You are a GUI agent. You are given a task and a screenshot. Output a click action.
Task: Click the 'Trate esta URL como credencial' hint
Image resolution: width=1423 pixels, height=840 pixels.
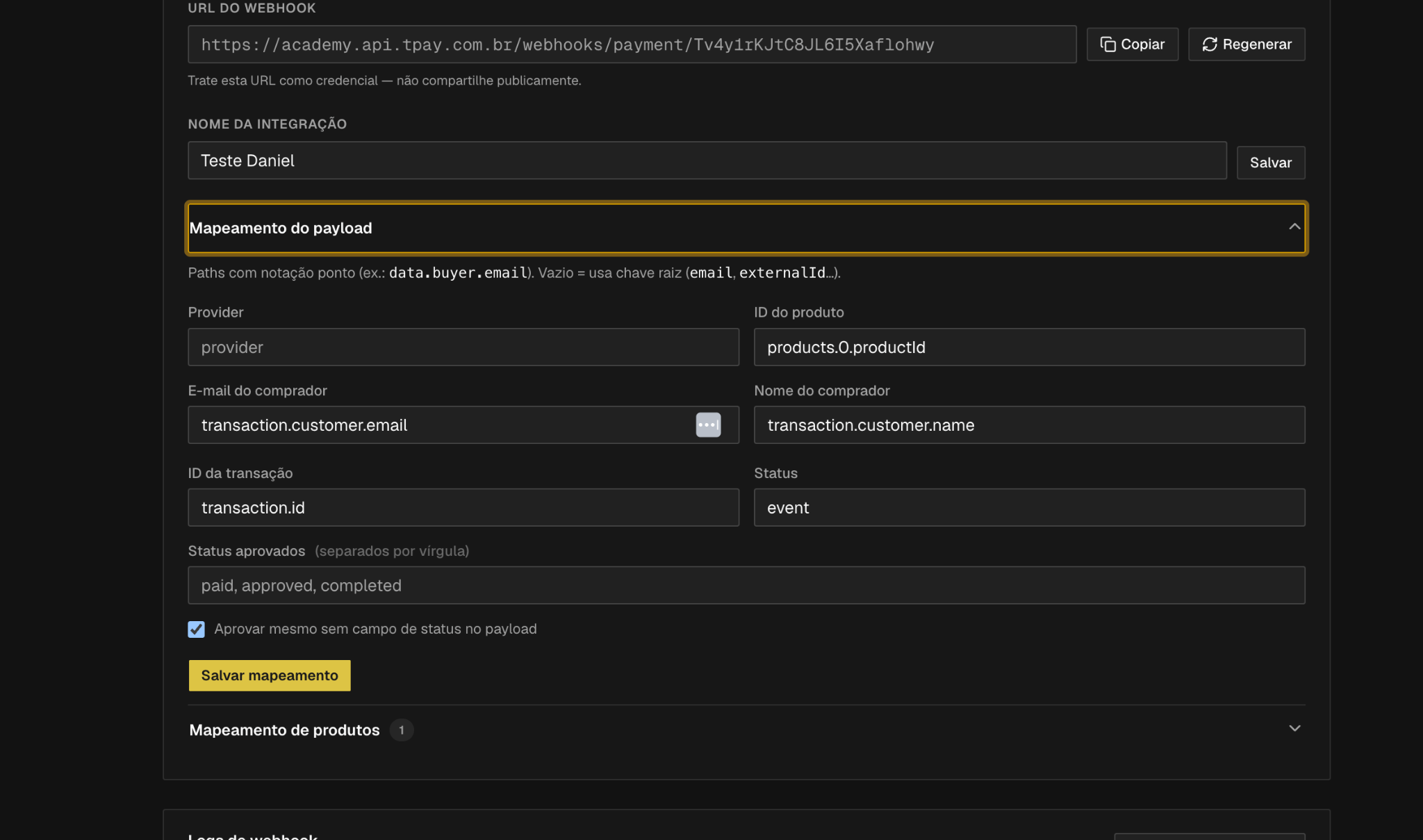click(x=384, y=81)
